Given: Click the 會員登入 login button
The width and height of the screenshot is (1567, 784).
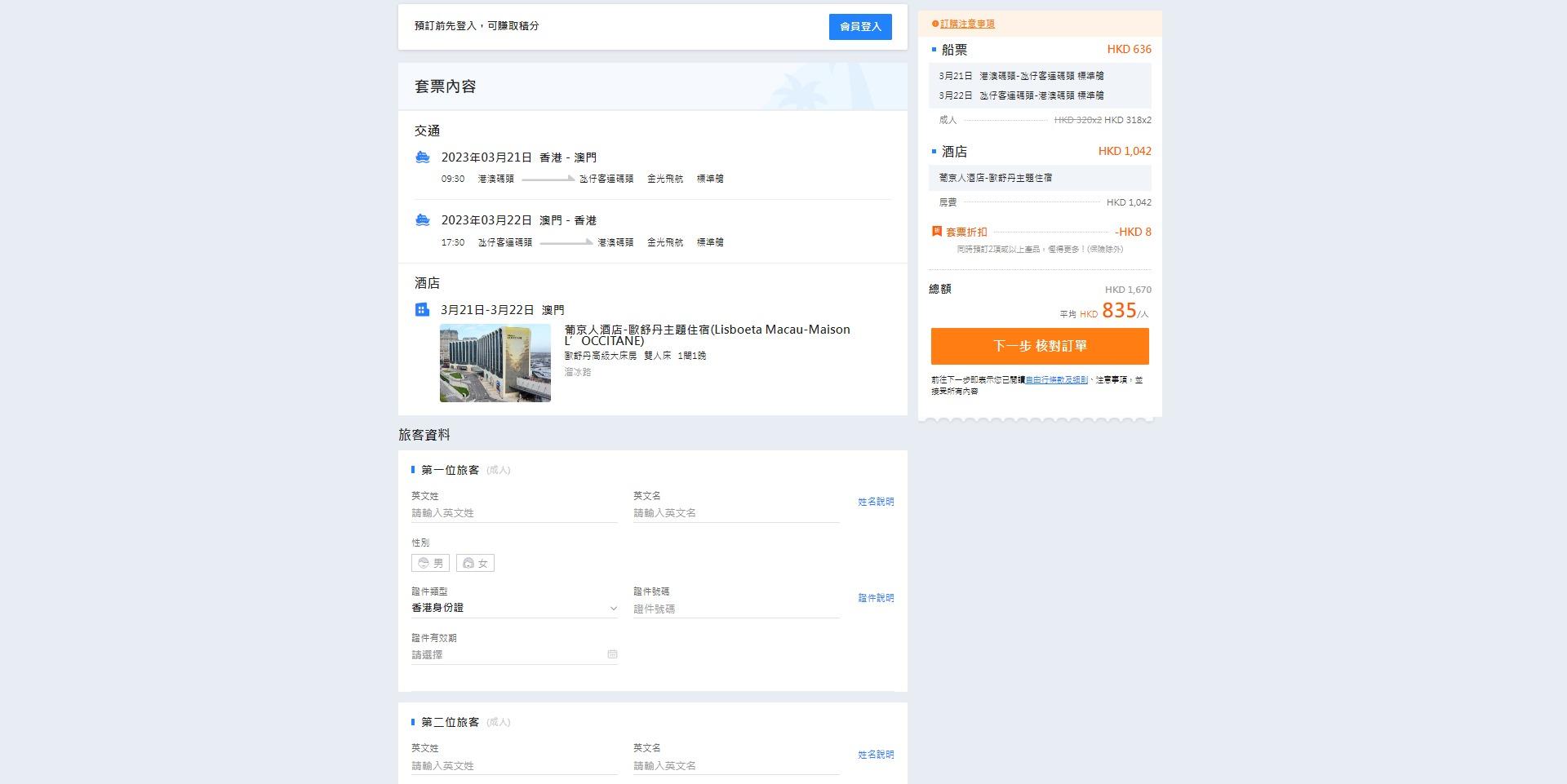Looking at the screenshot, I should 860,27.
